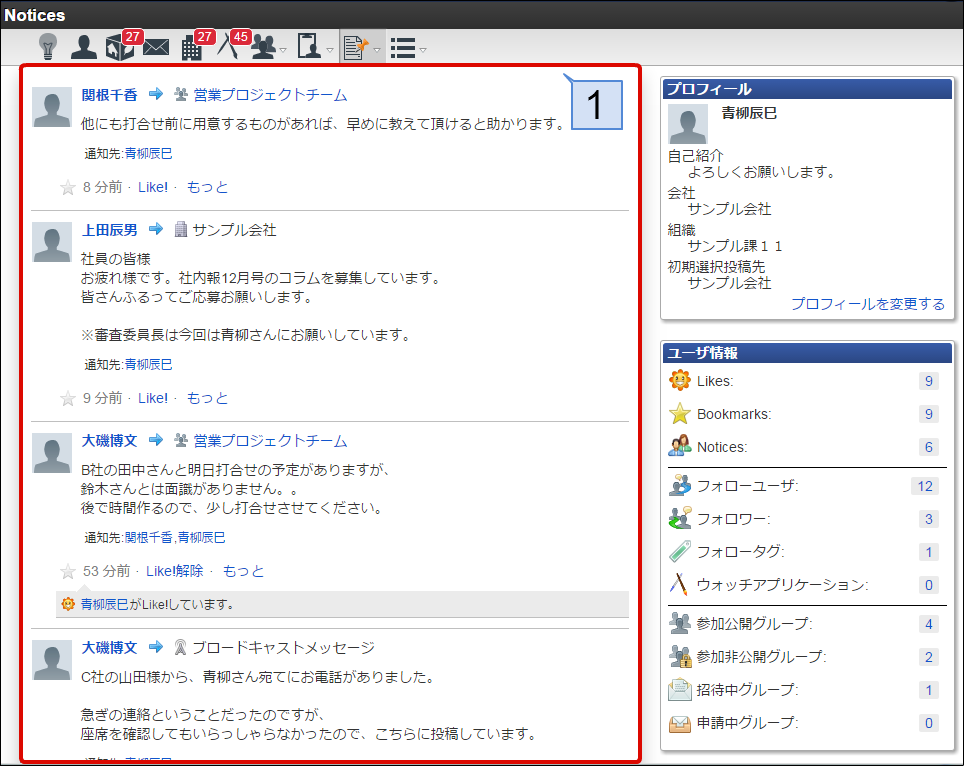The height and width of the screenshot is (766, 964).
Task: Click Like!解除 on the 53 分前 post
Action: pyautogui.click(x=175, y=571)
